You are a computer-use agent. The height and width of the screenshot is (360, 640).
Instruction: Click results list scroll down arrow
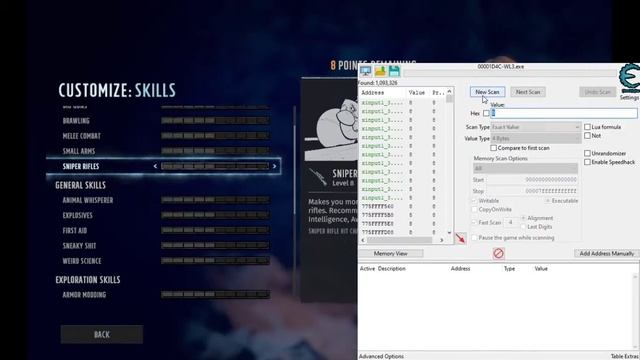[449, 232]
